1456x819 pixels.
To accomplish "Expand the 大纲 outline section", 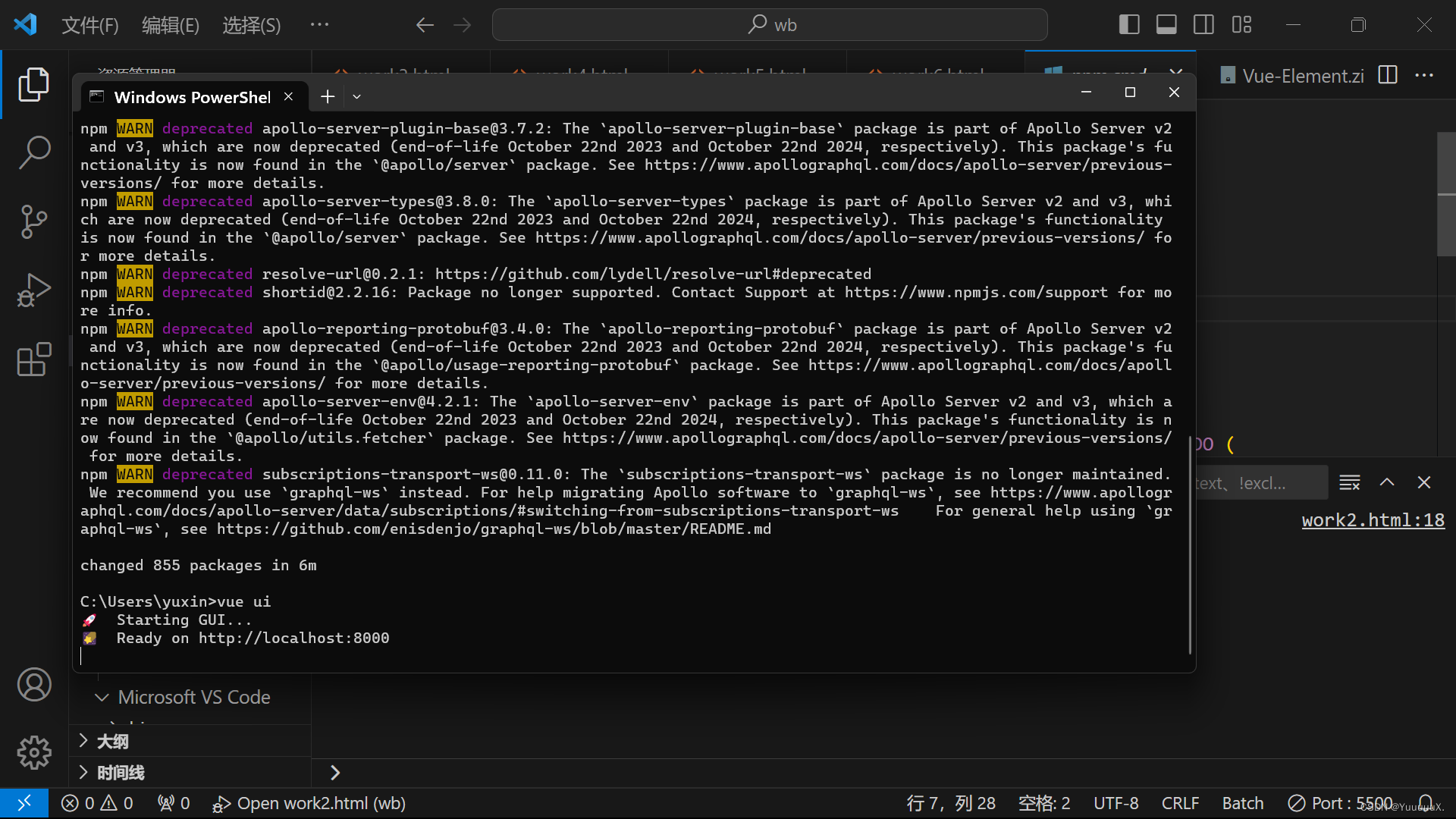I will click(x=112, y=741).
